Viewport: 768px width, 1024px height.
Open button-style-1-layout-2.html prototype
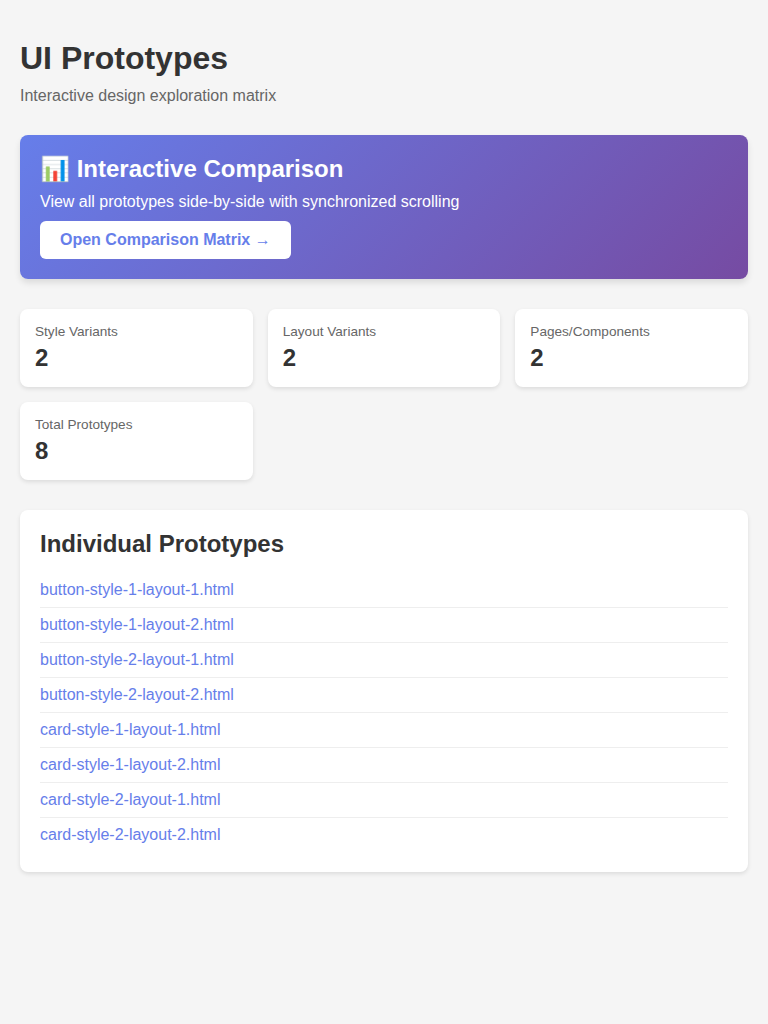click(x=137, y=625)
